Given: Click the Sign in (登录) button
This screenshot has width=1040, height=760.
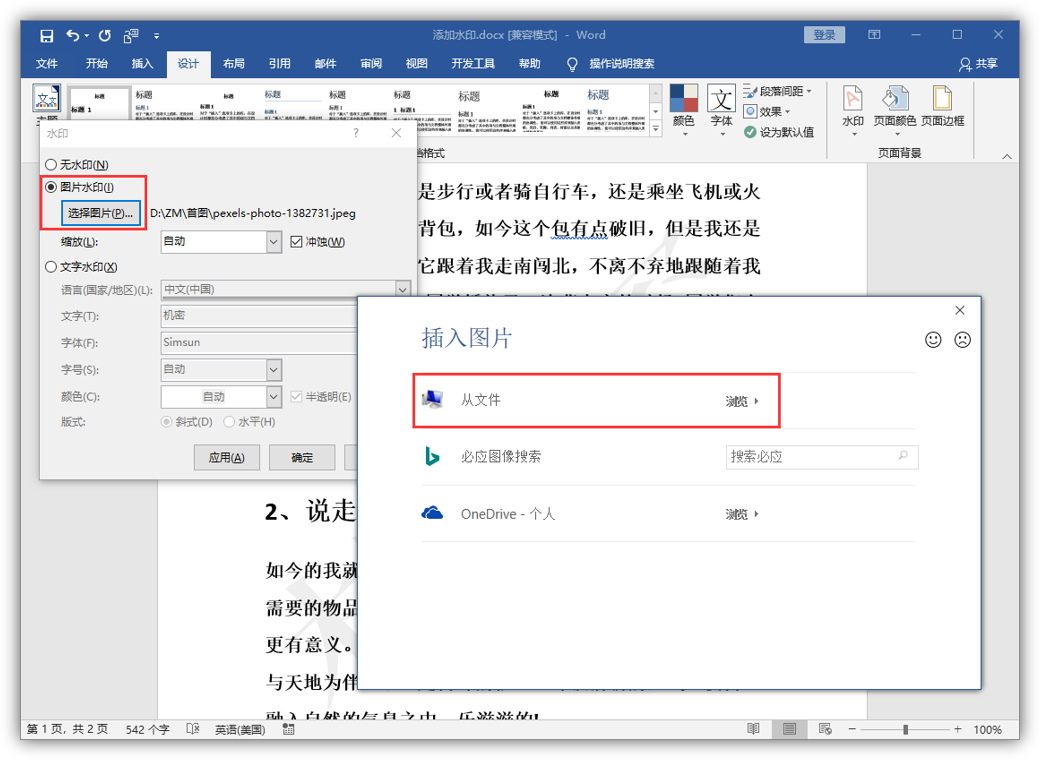Looking at the screenshot, I should 824,35.
